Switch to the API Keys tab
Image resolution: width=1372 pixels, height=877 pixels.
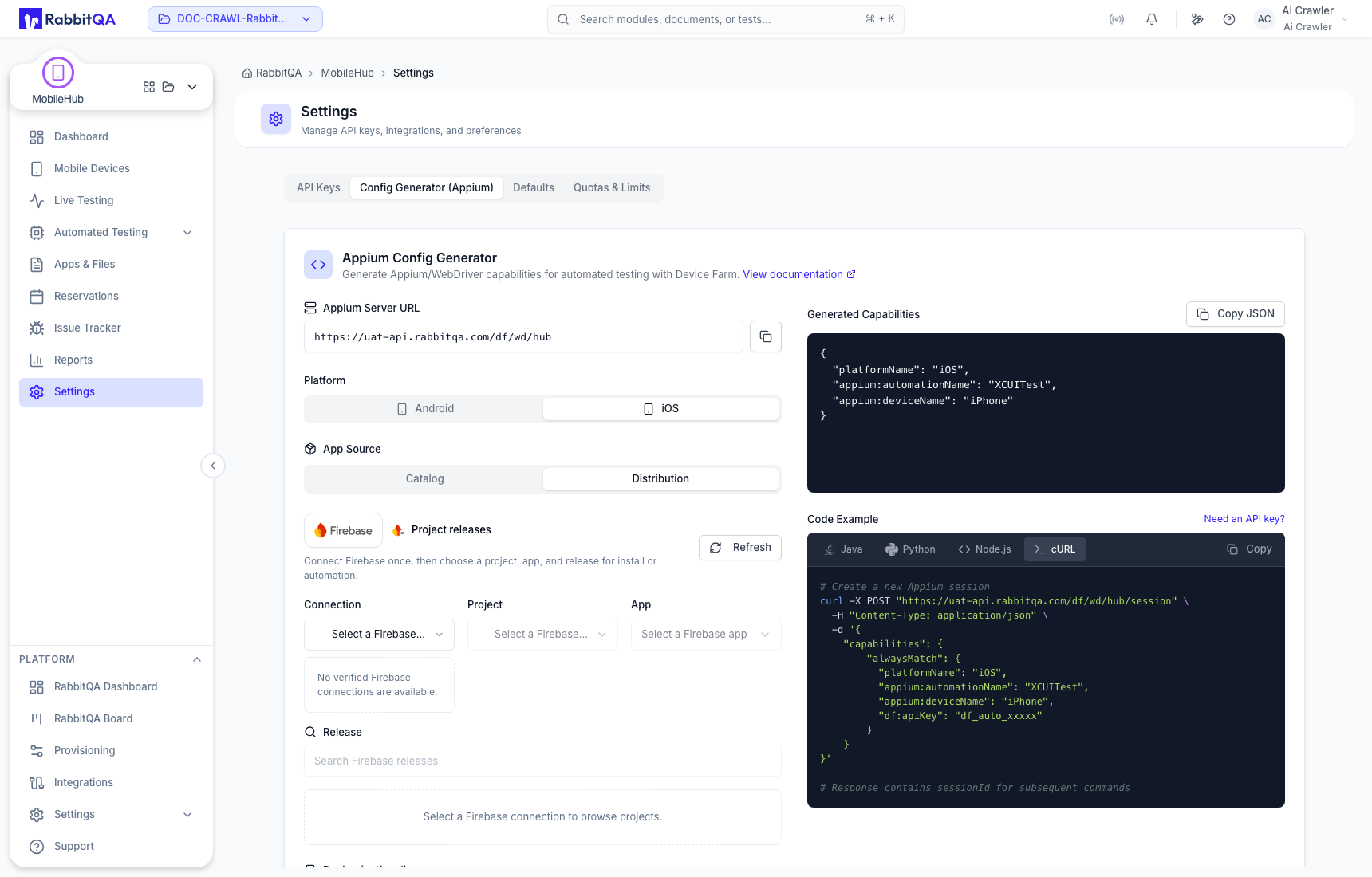pyautogui.click(x=318, y=187)
